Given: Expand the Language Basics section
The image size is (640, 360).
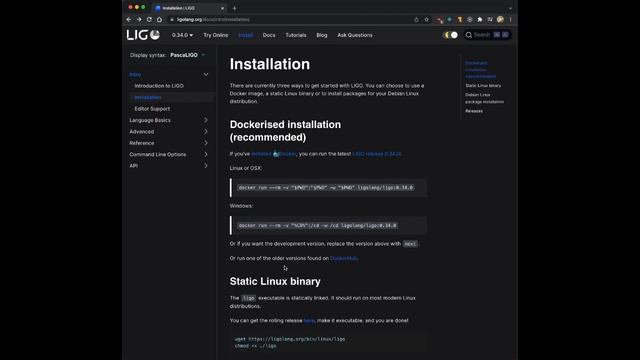Looking at the screenshot, I should 206,120.
